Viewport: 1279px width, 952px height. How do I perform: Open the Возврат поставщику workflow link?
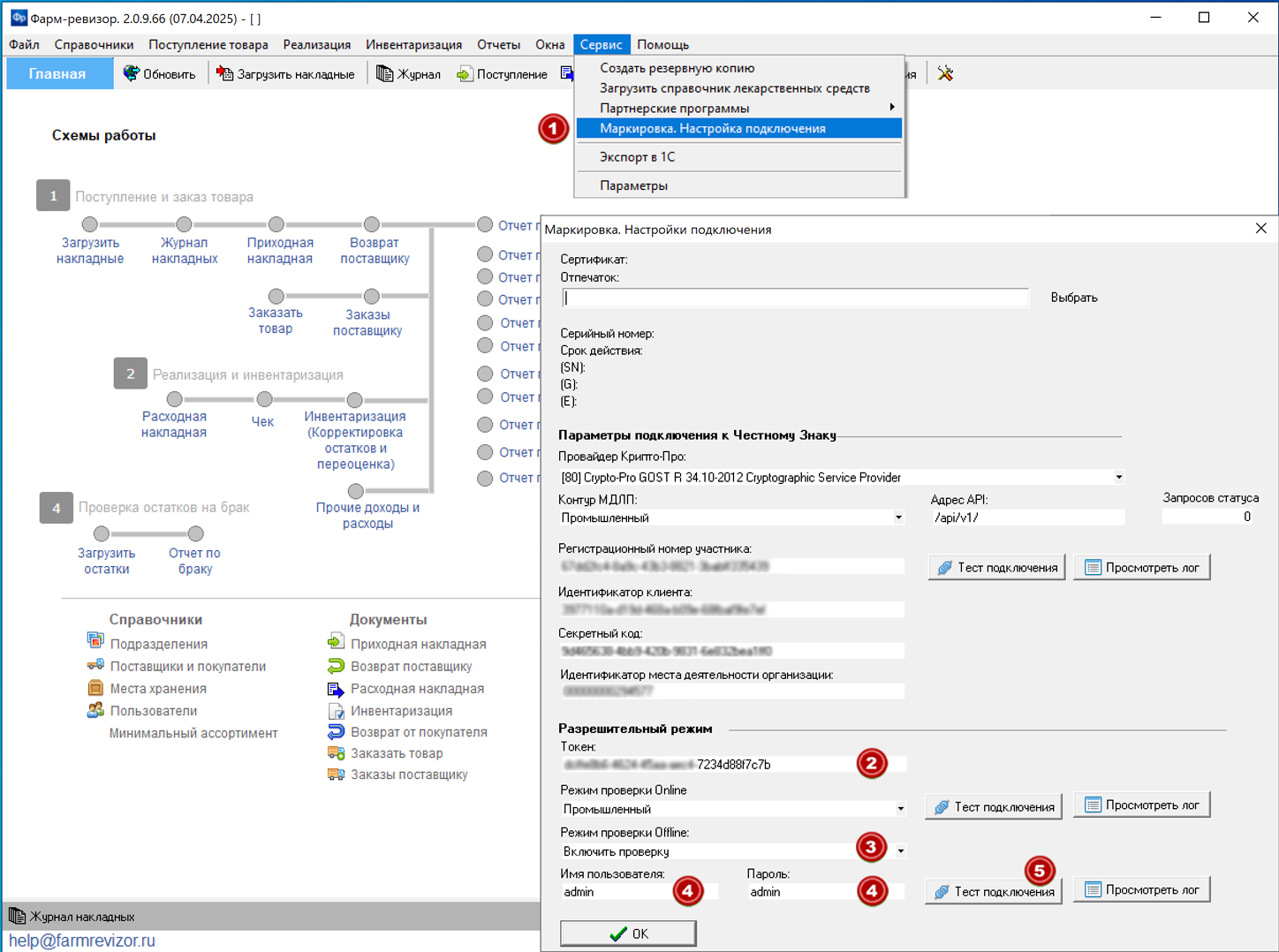point(375,251)
